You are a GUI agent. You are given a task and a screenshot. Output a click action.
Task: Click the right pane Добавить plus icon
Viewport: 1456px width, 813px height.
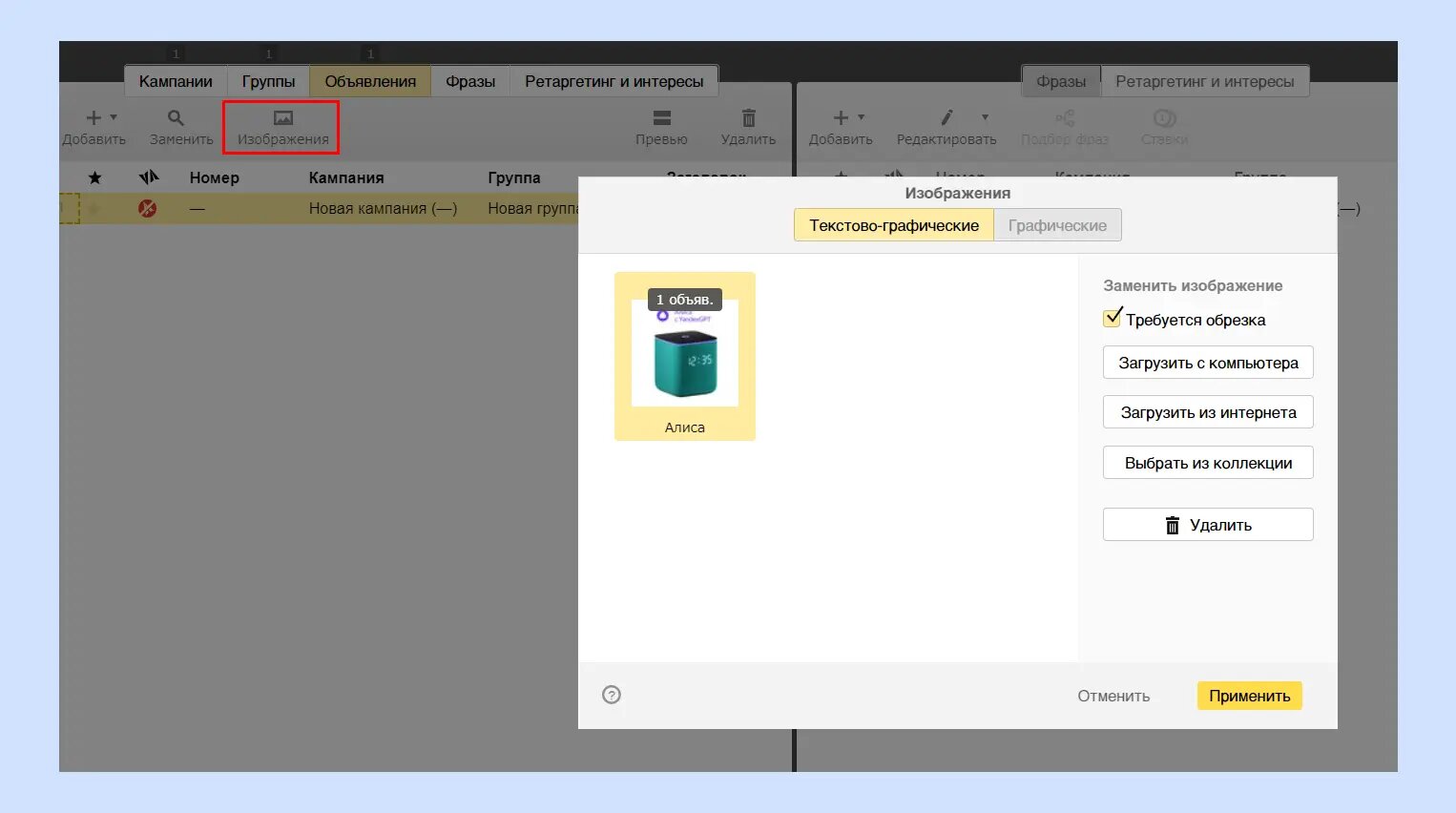841,117
